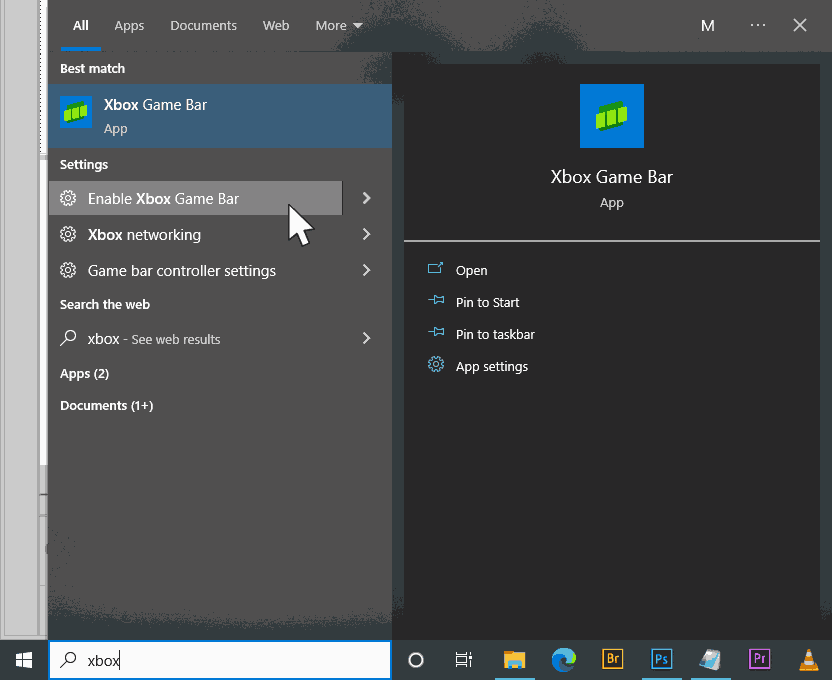Image resolution: width=832 pixels, height=680 pixels.
Task: Open File Explorer from the taskbar
Action: coord(514,659)
